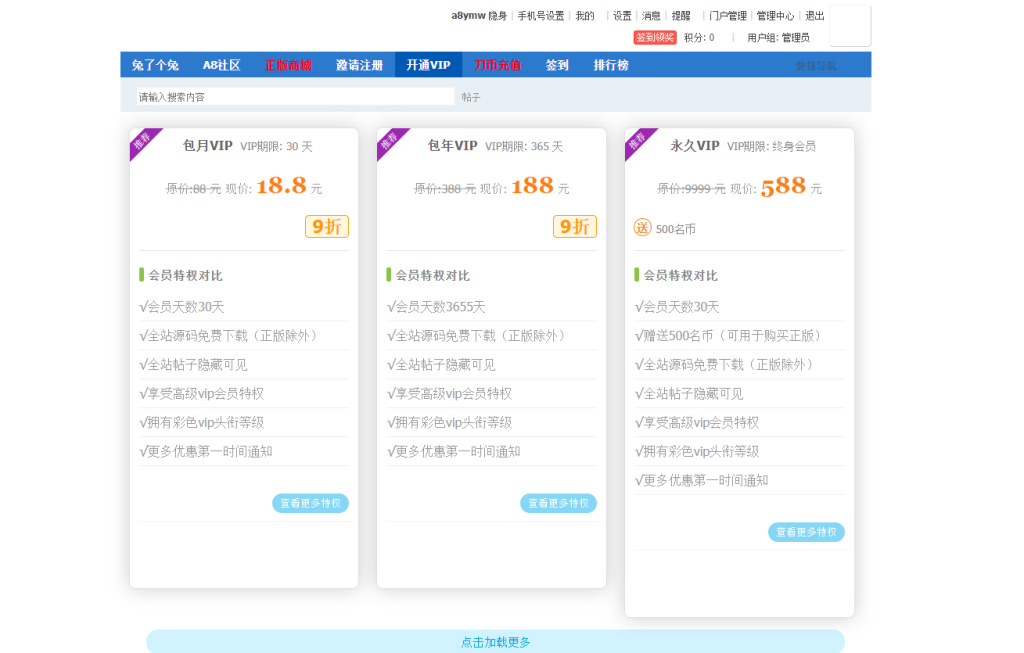Image resolution: width=1024 pixels, height=653 pixels.
Task: Select the 开通VIP nav tab
Action: coord(428,65)
